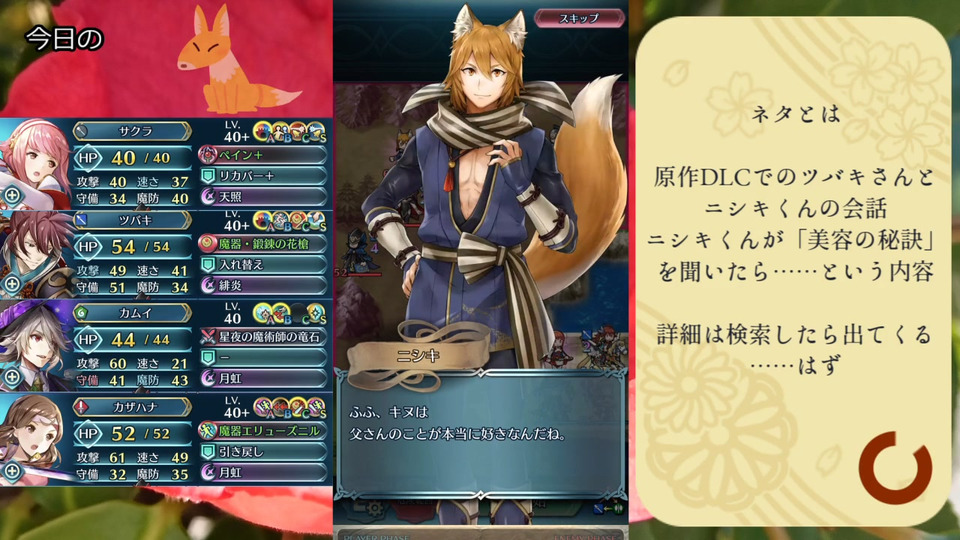The width and height of the screenshot is (960, 540).
Task: Click the スキップ skip button
Action: (579, 18)
